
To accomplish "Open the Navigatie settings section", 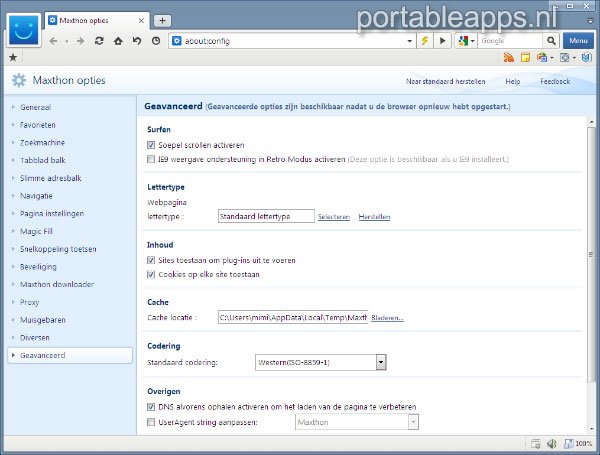I will pos(36,196).
